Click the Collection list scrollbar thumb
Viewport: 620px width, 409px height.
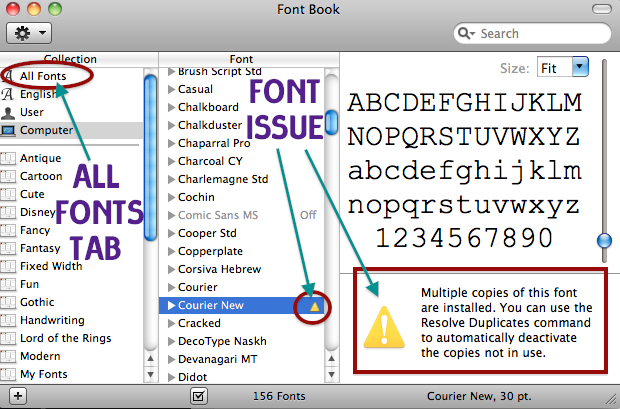pos(150,157)
